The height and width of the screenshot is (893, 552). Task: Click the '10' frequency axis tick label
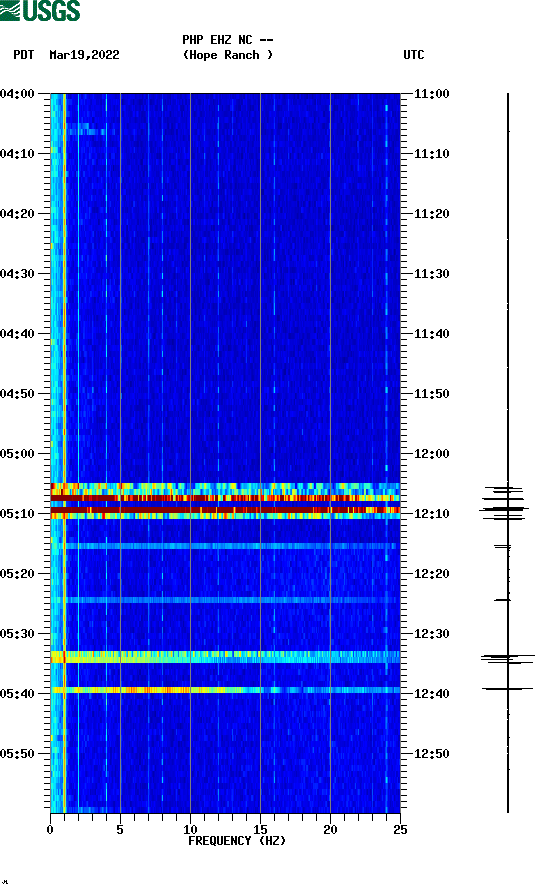coord(190,830)
